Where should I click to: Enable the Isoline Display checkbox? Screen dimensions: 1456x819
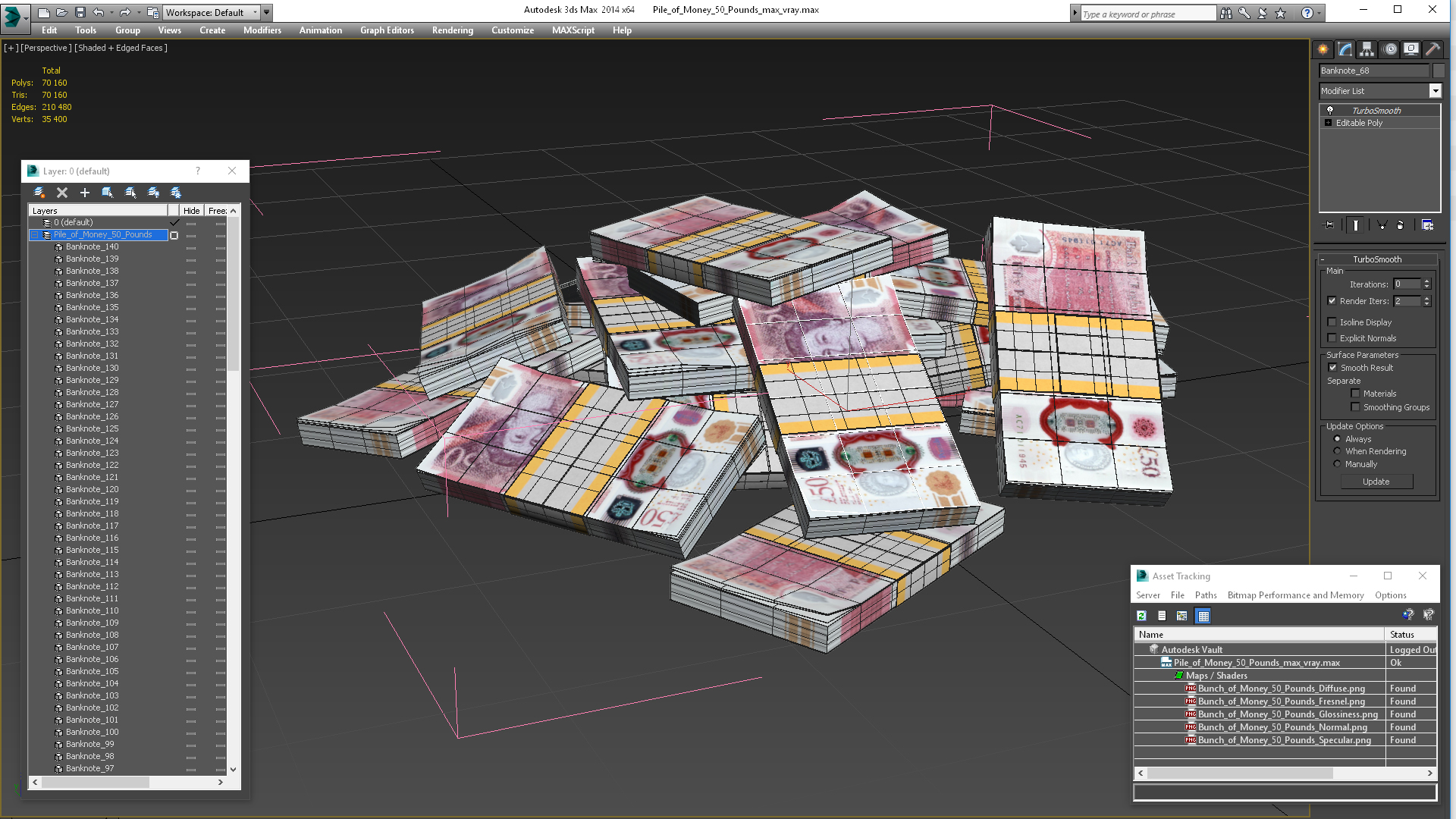point(1332,322)
